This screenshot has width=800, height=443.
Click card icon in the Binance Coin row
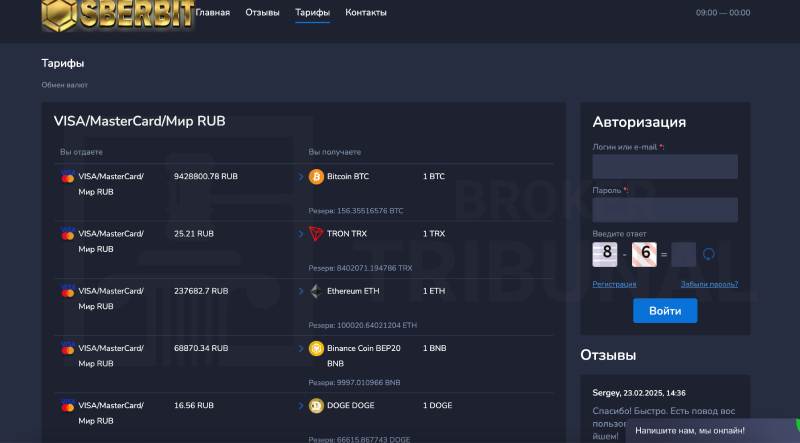(x=68, y=348)
